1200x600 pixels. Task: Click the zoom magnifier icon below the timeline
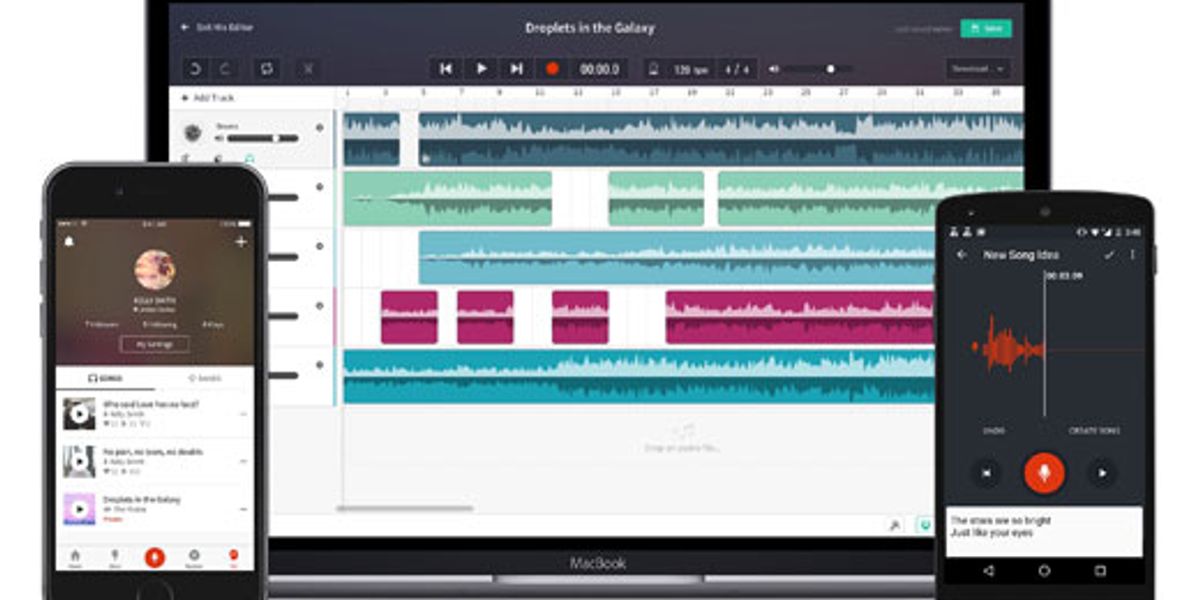click(x=895, y=525)
